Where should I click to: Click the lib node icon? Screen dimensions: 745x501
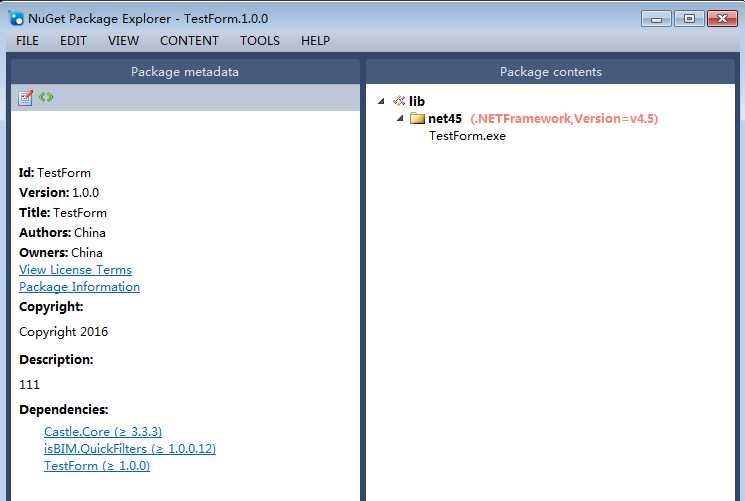(x=399, y=101)
